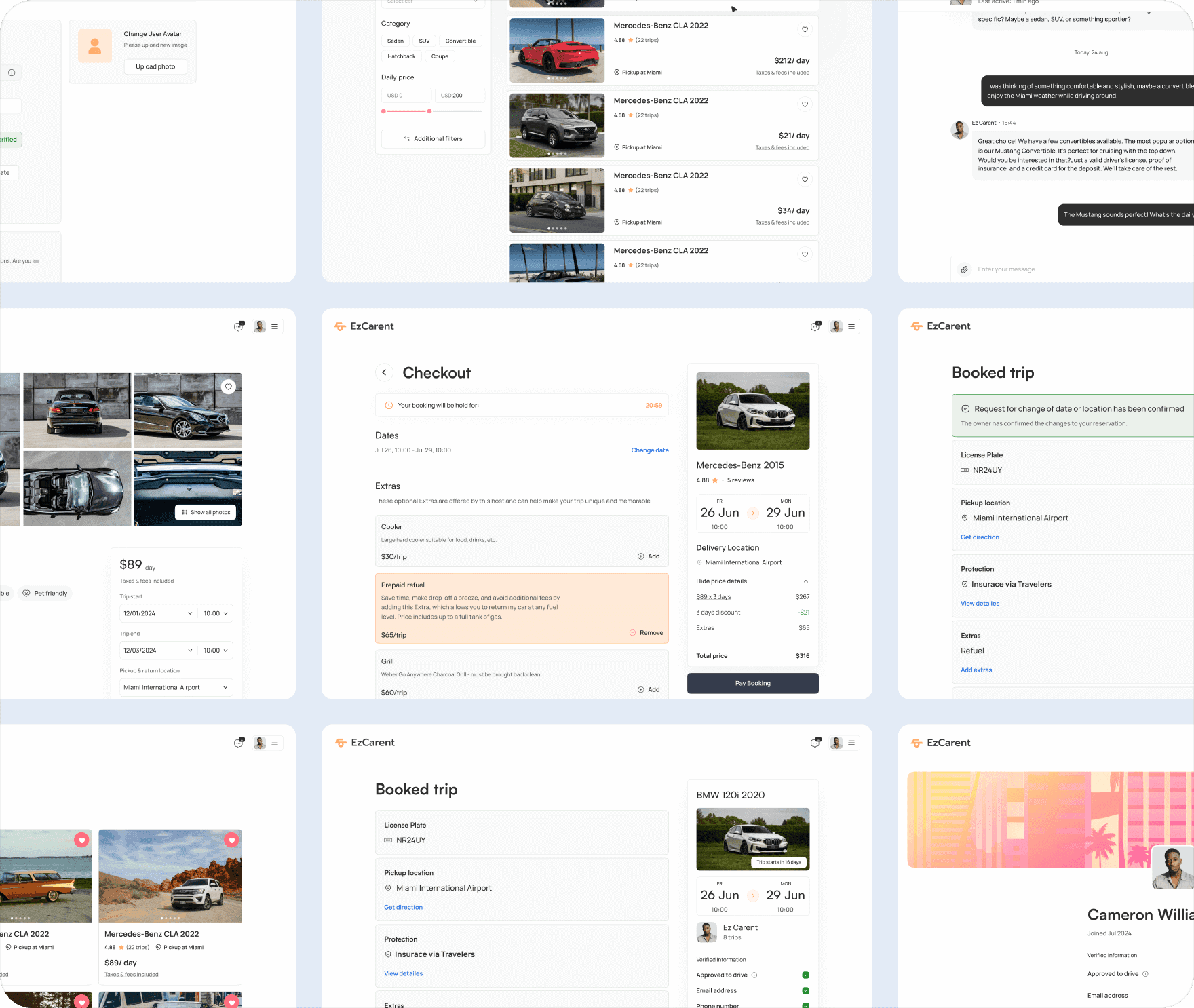This screenshot has height=1008, width=1194.
Task: Click the arrow between 26 Jun and 29 Jun in Checkout
Action: pos(753,513)
